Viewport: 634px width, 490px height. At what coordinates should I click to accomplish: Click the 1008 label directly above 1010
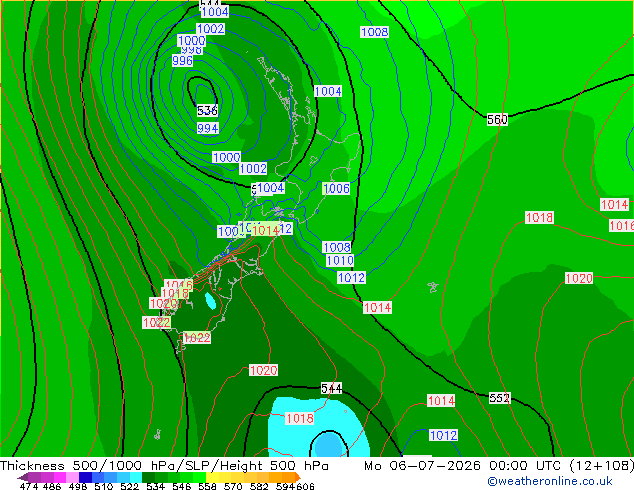[337, 247]
